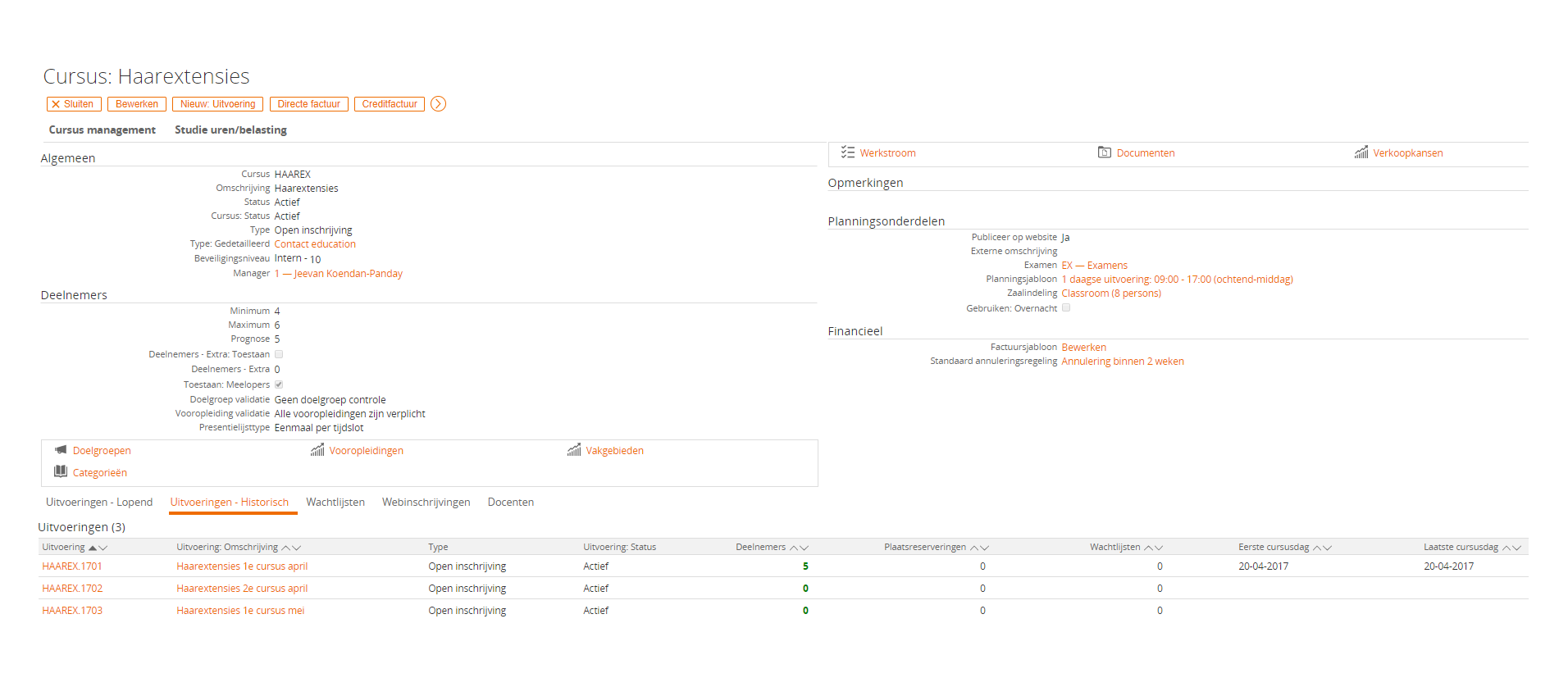Open the Verkoopkansen chart icon
Viewport: 1568px width, 696px height.
(x=1361, y=152)
